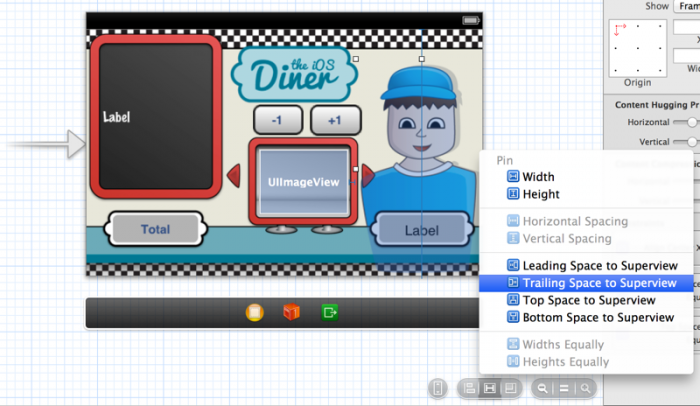This screenshot has width=700, height=406.
Task: Select the UIImageView placeholder
Action: (304, 182)
